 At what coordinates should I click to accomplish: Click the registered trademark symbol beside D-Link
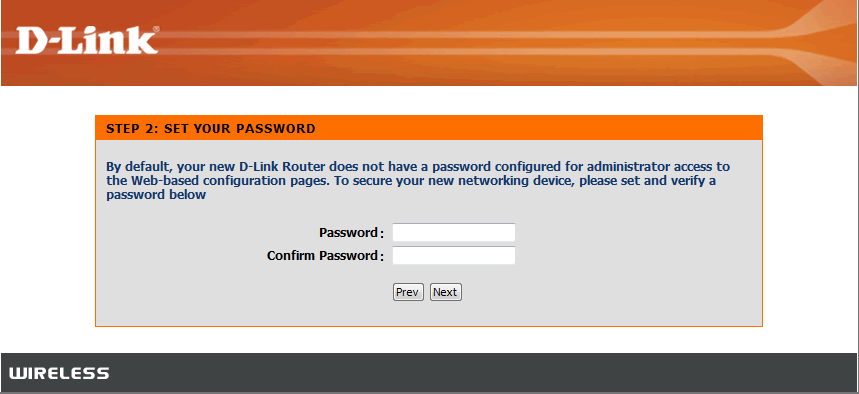pyautogui.click(x=156, y=30)
